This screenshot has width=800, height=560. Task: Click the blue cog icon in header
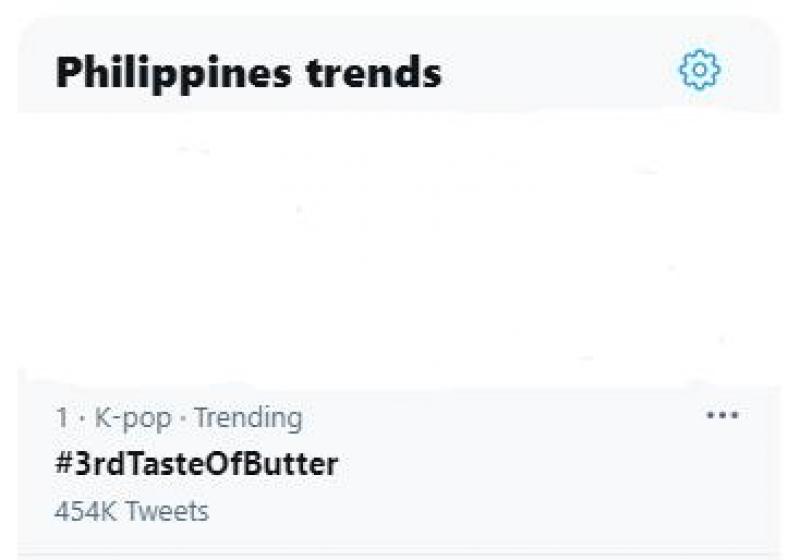(x=700, y=71)
